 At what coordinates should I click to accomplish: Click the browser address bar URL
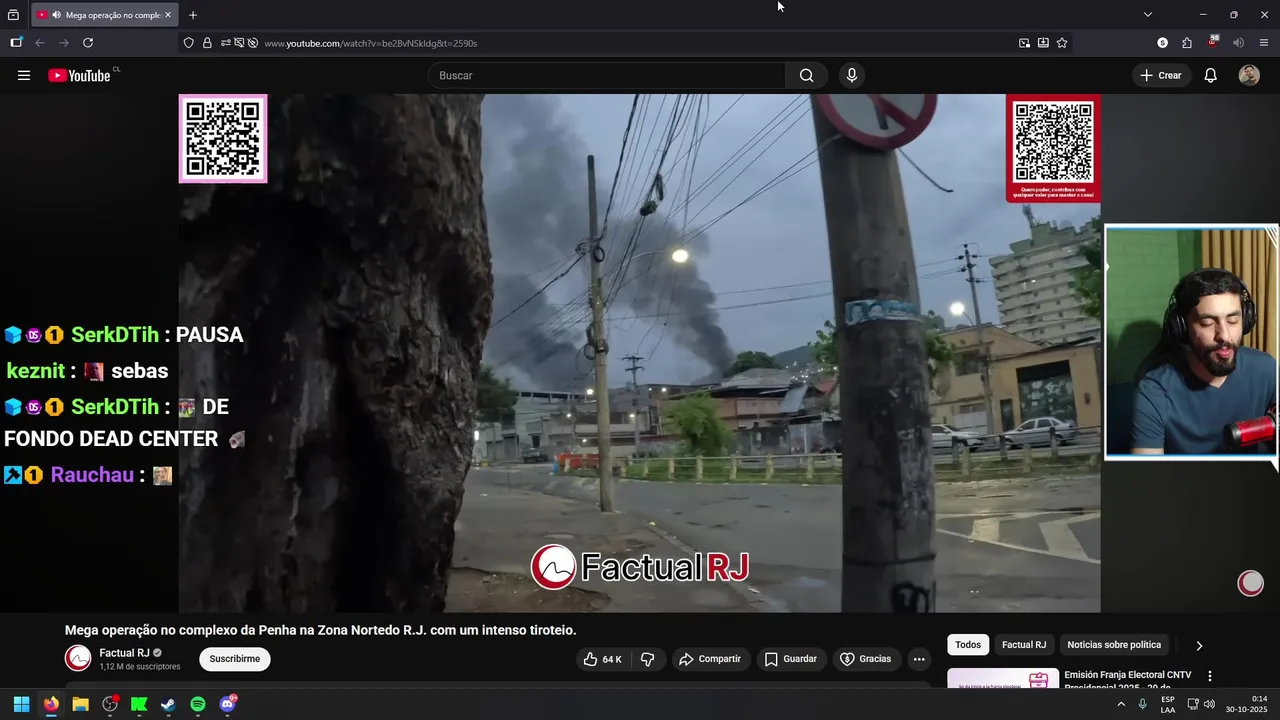pos(371,43)
